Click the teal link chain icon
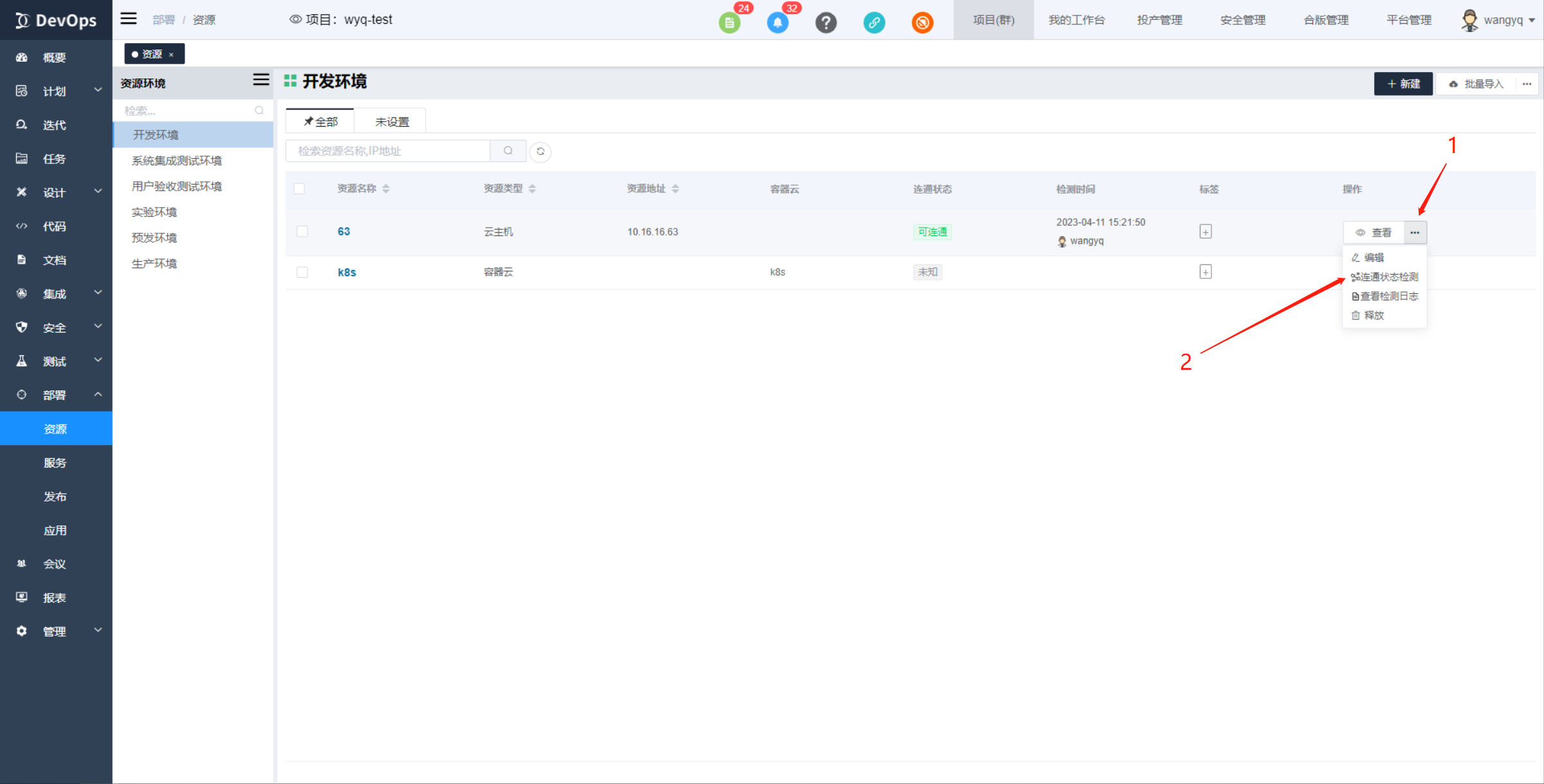Image resolution: width=1544 pixels, height=784 pixels. coord(874,23)
